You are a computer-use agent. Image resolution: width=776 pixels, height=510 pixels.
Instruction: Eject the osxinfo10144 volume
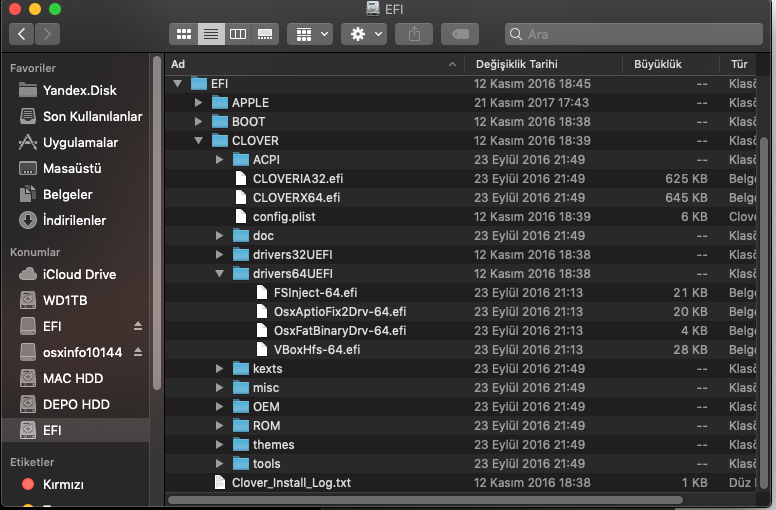[x=138, y=353]
